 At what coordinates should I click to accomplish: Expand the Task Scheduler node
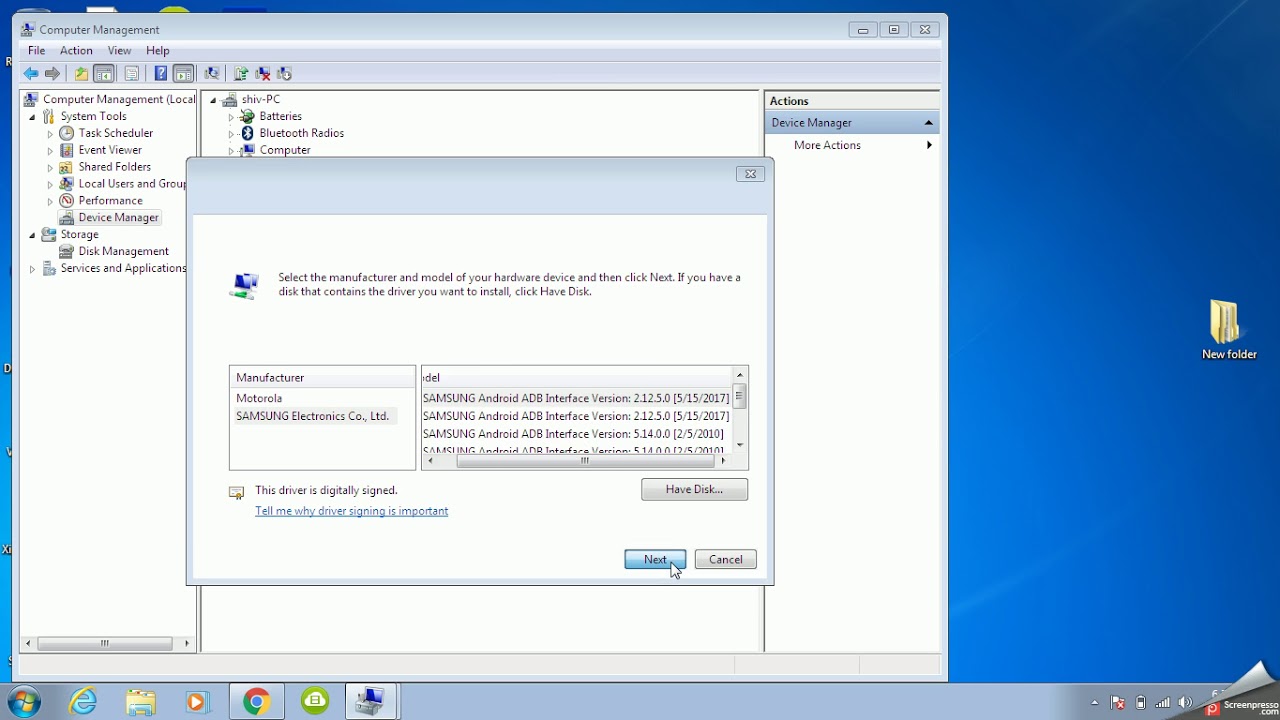tap(50, 134)
